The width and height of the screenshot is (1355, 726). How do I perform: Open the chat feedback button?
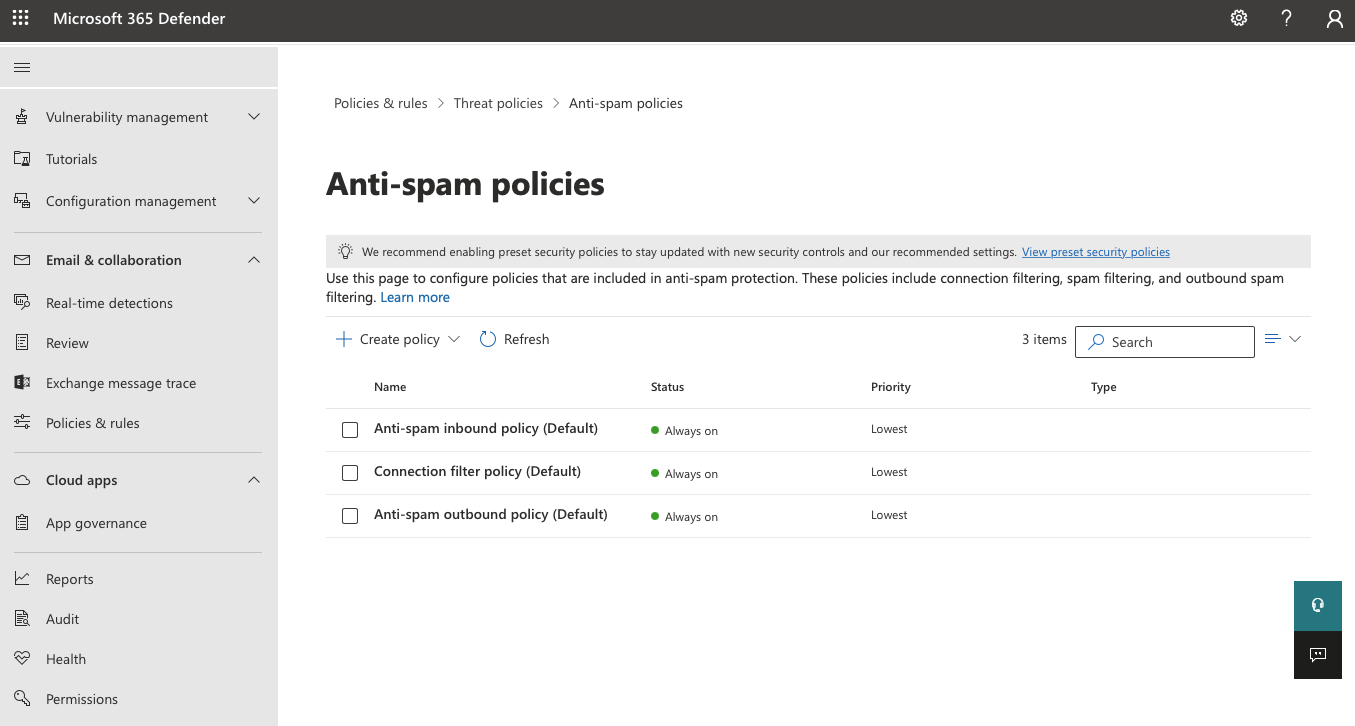point(1317,655)
